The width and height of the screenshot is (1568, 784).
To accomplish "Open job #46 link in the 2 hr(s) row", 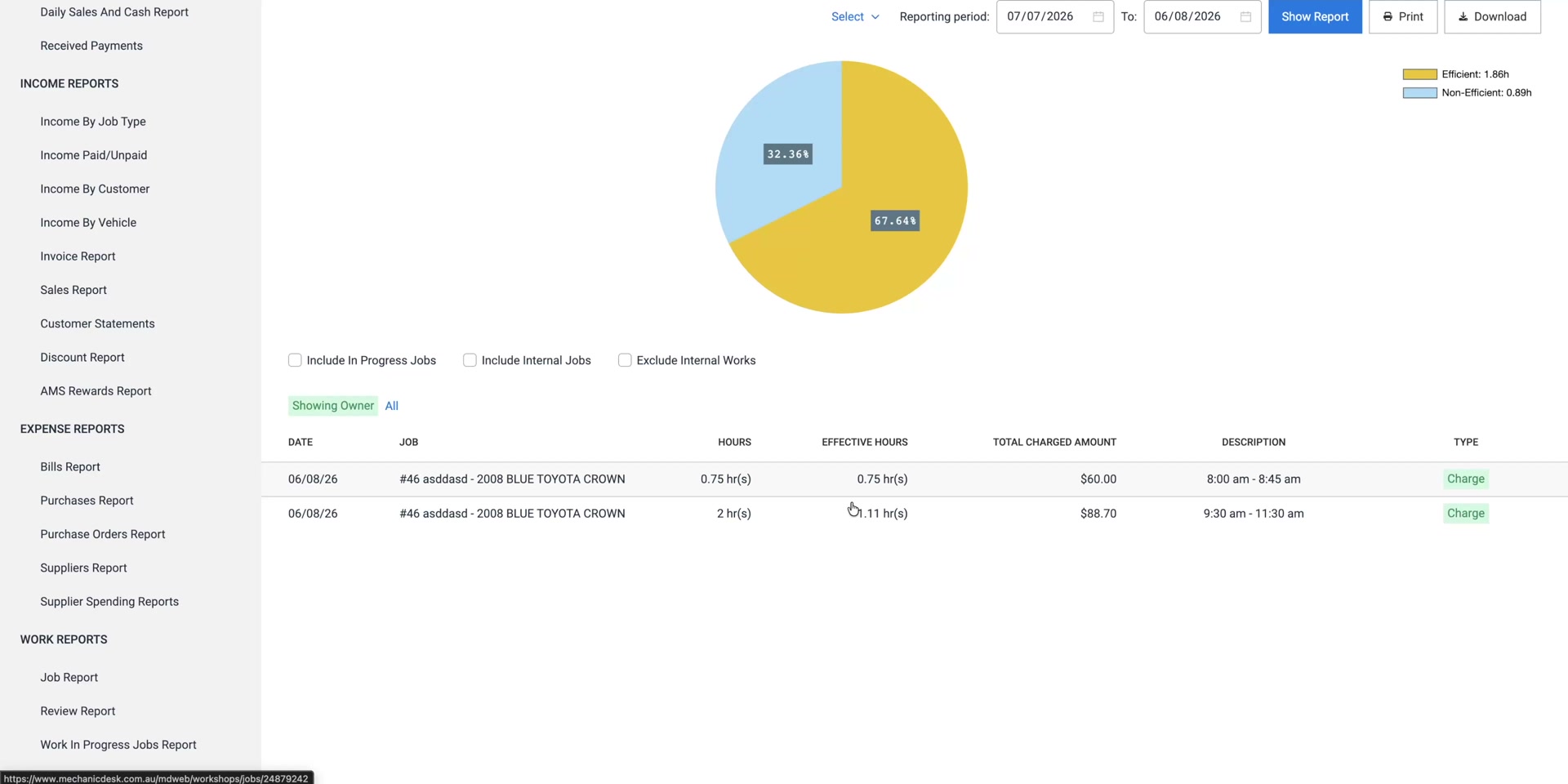I will coord(512,514).
